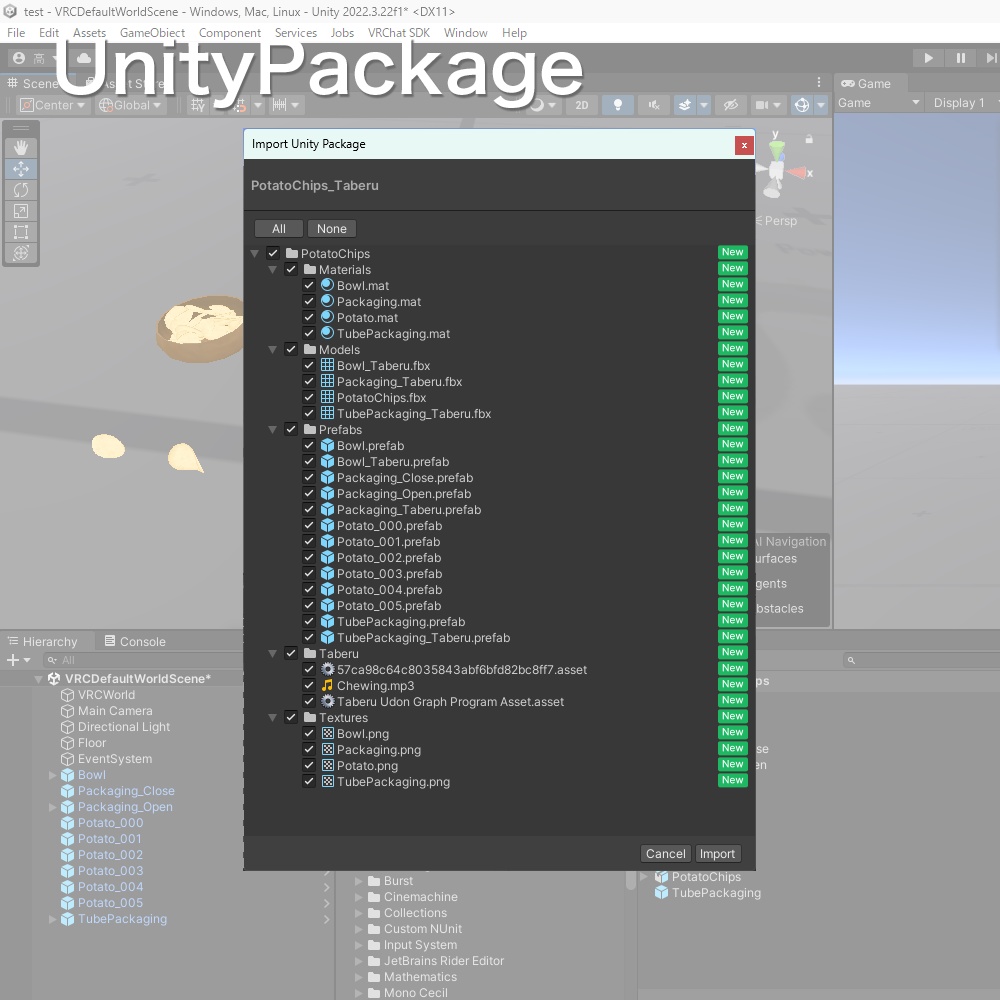The height and width of the screenshot is (1000, 1000).
Task: Select Main Camera in the Hierarchy
Action: [x=115, y=710]
